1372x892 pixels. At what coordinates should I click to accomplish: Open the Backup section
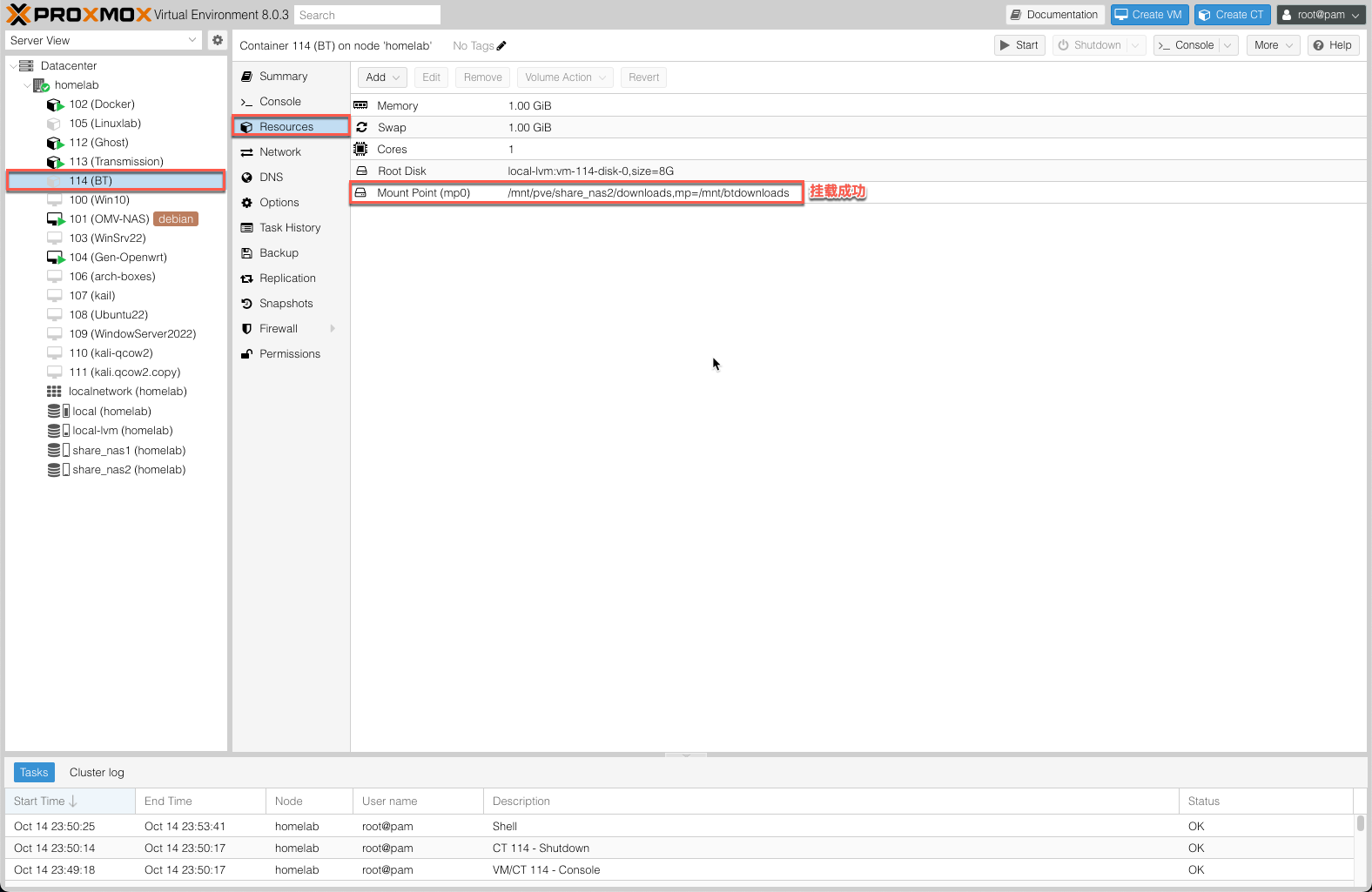point(291,253)
